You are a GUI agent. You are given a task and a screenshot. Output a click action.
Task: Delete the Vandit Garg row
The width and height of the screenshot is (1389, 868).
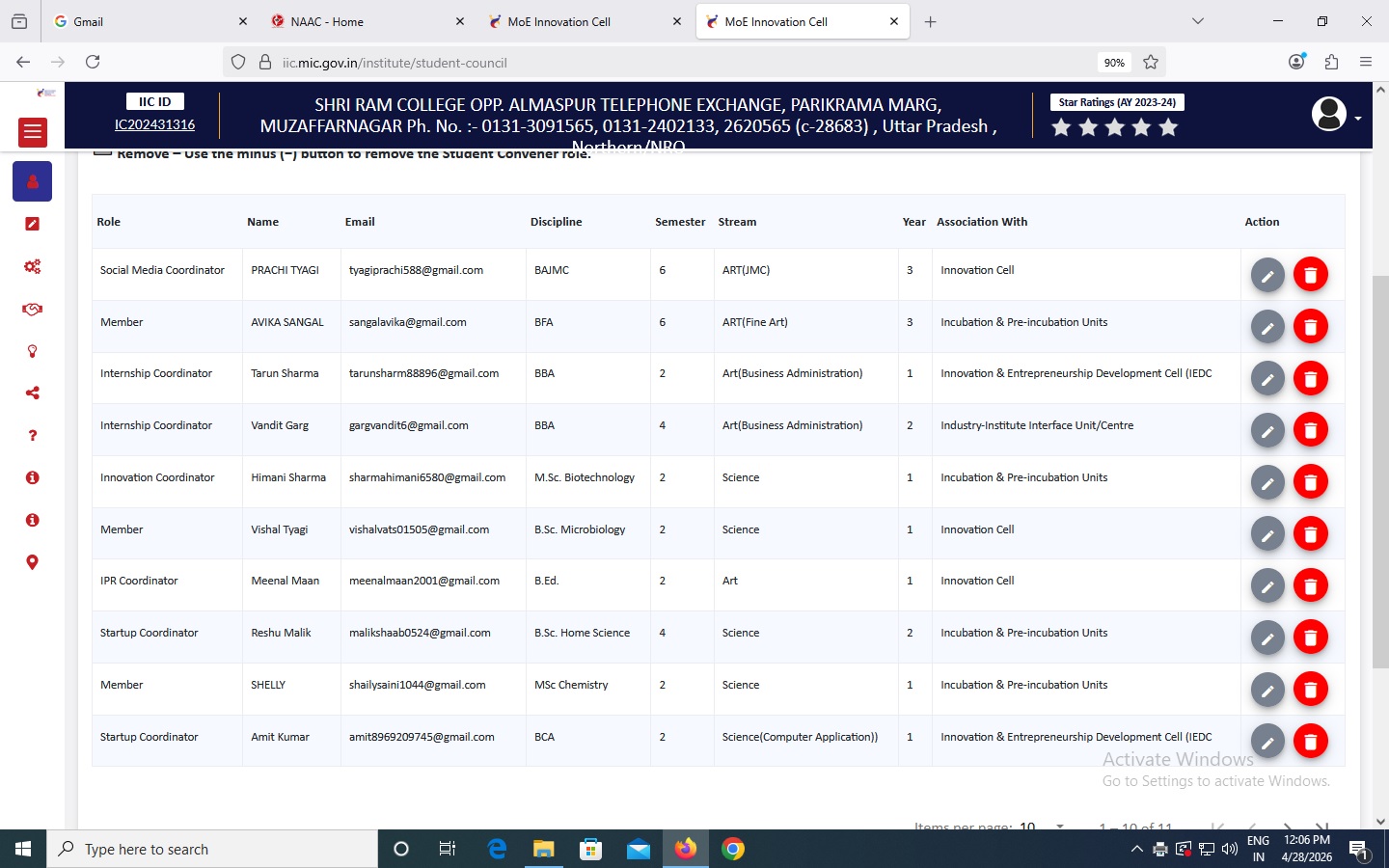pos(1311,430)
